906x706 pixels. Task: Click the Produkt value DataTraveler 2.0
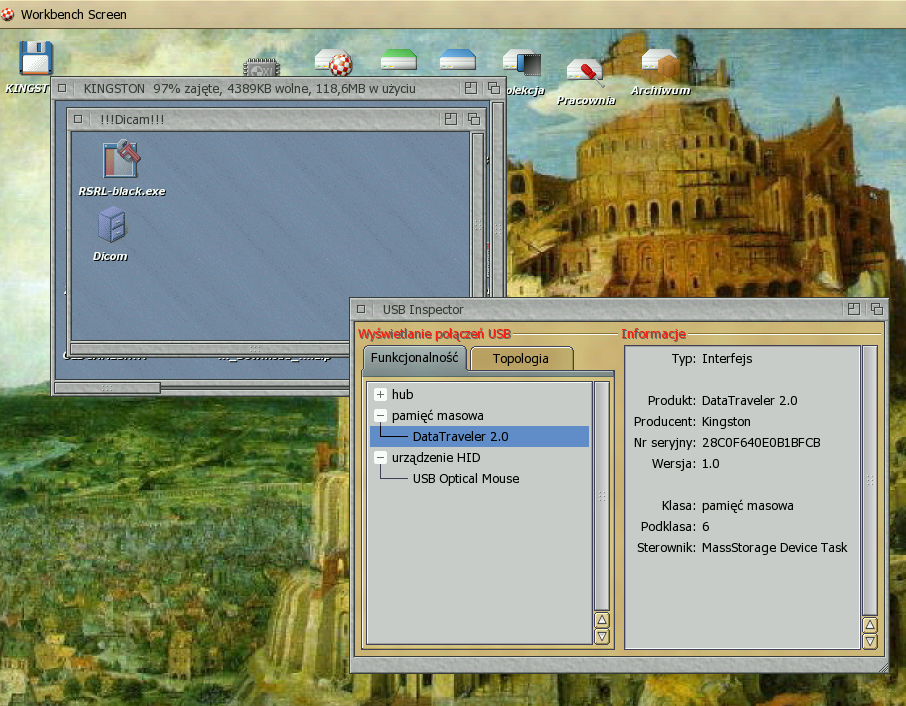click(x=749, y=400)
